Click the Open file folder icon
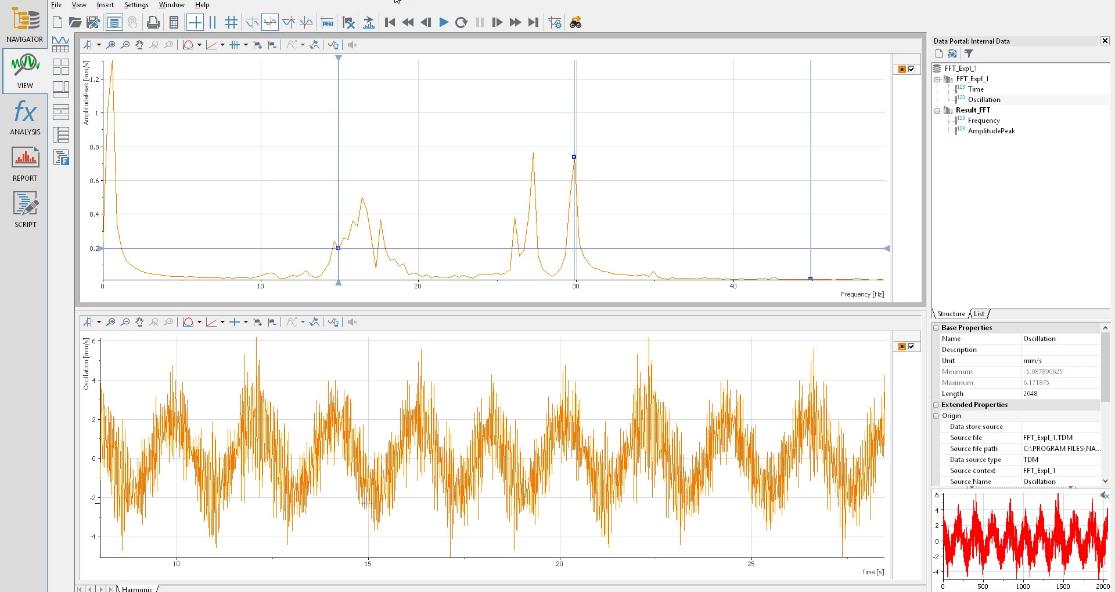The width and height of the screenshot is (1115, 592). (x=75, y=23)
